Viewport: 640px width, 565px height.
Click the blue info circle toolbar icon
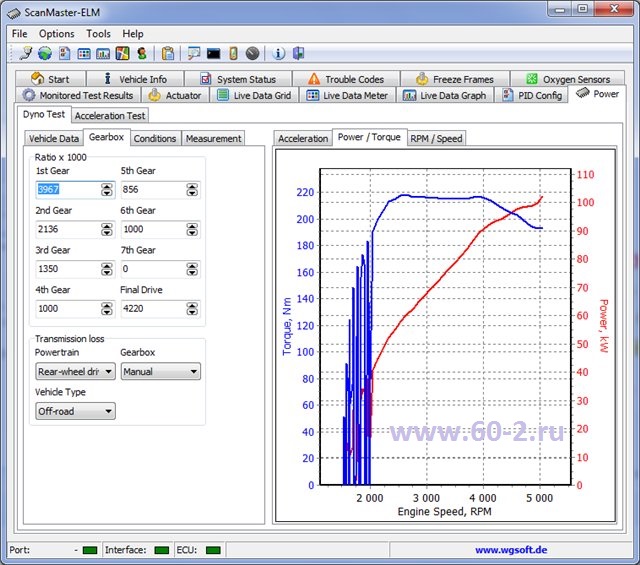pos(279,53)
